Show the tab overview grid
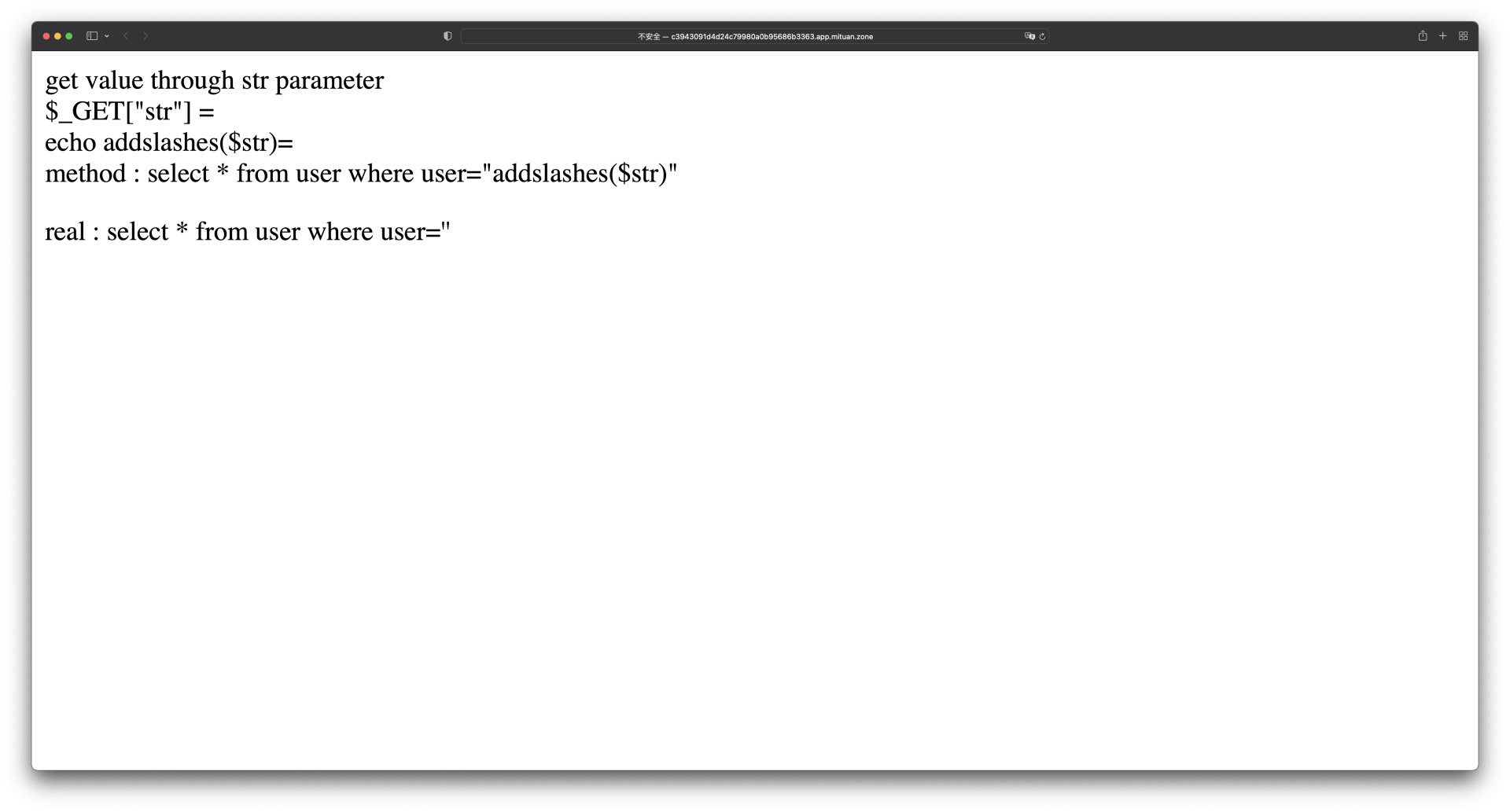This screenshot has width=1510, height=812. 1463,36
